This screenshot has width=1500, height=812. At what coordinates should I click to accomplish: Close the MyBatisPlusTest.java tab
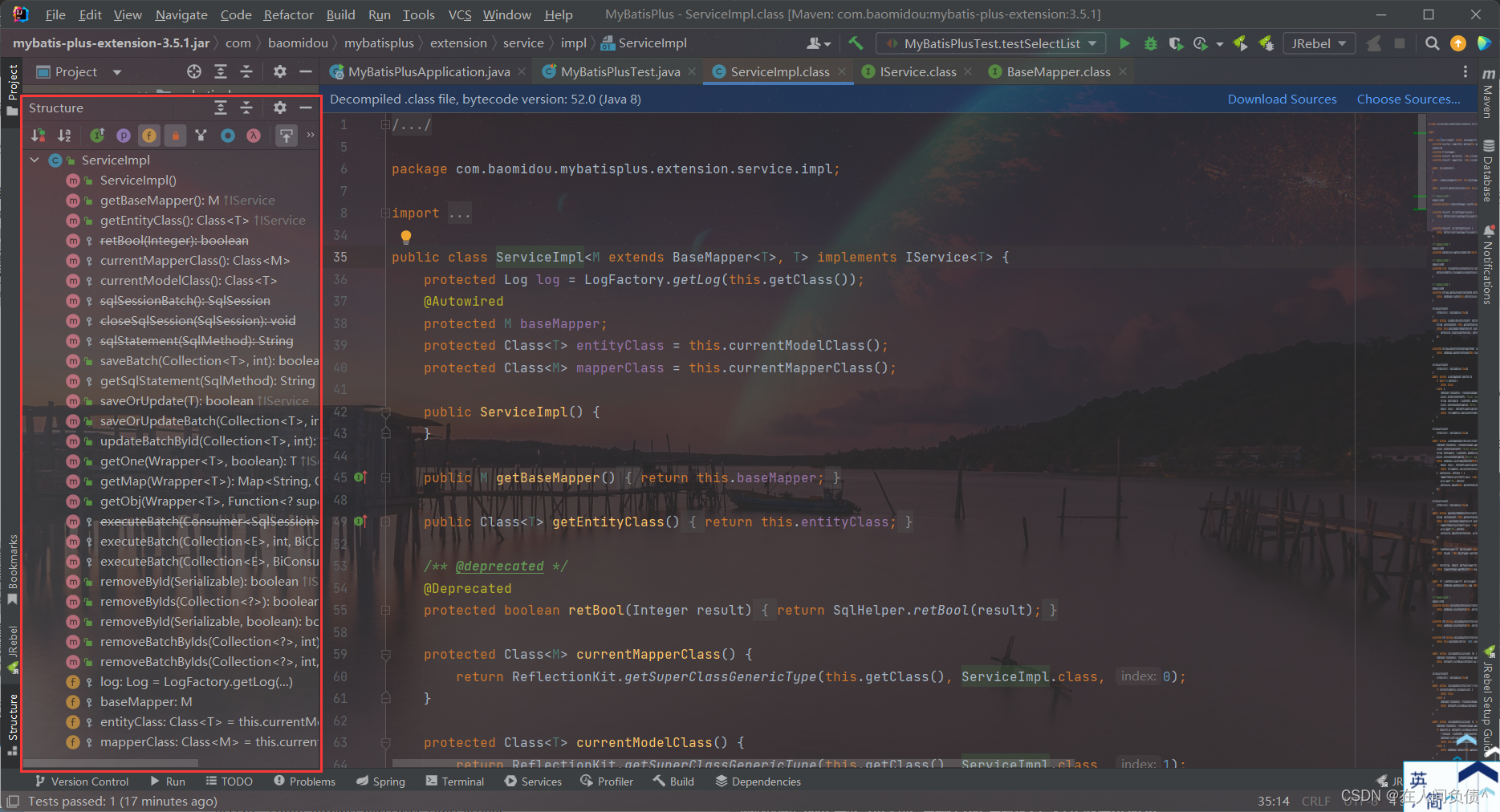tap(692, 71)
